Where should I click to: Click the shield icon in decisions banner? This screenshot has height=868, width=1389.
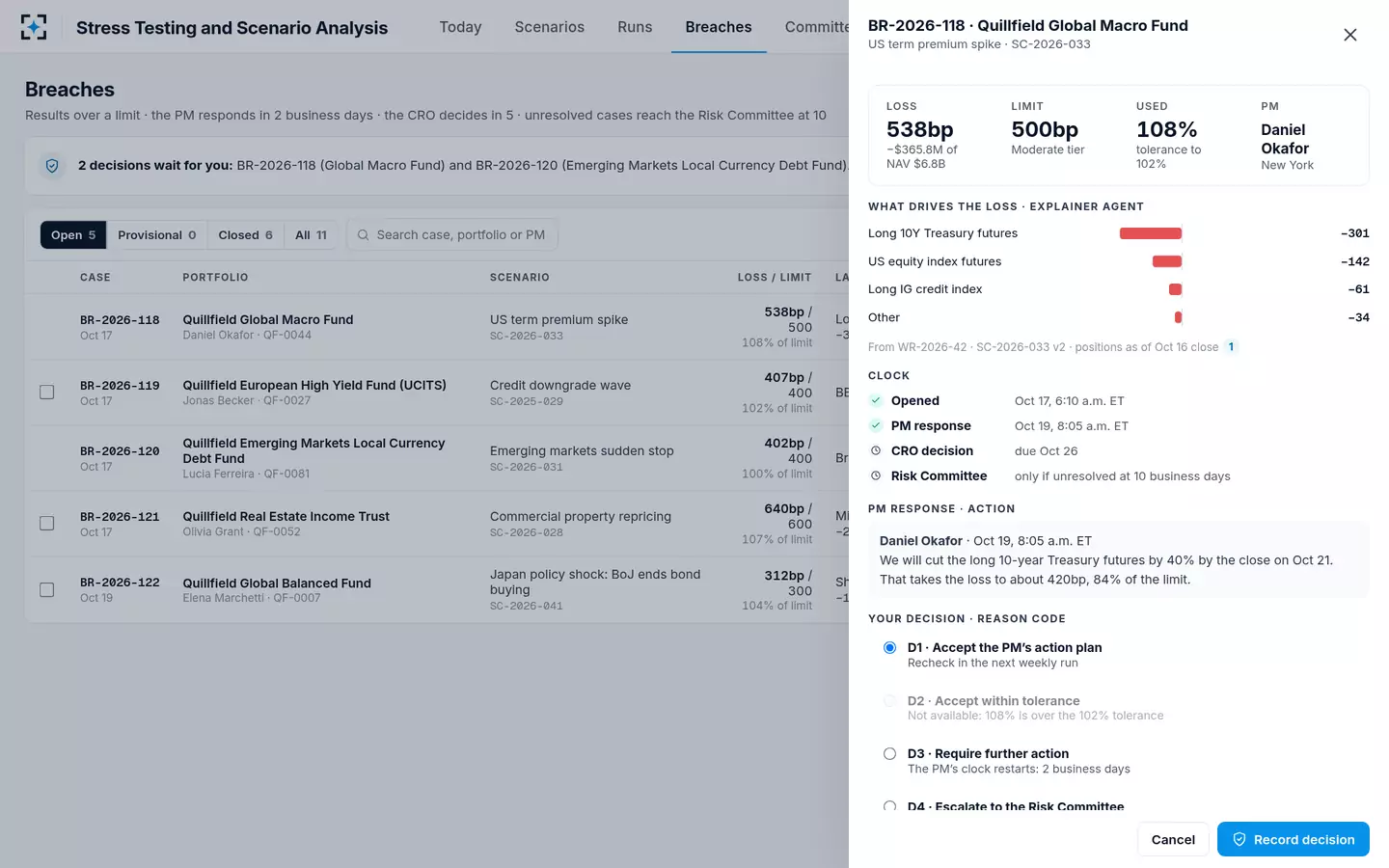pyautogui.click(x=52, y=166)
